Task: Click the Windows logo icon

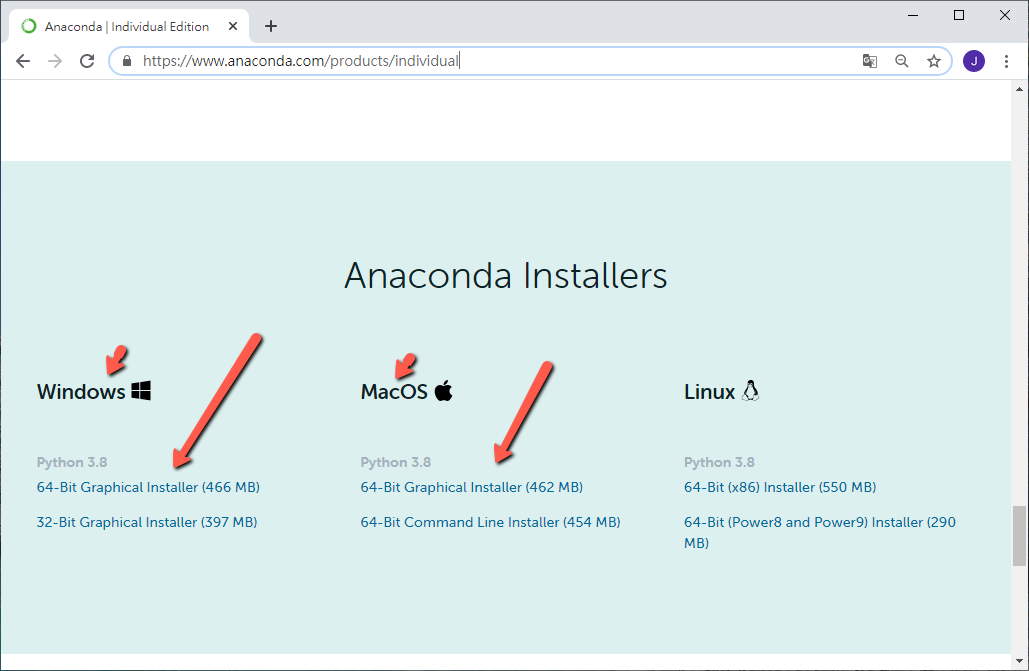Action: (x=141, y=391)
